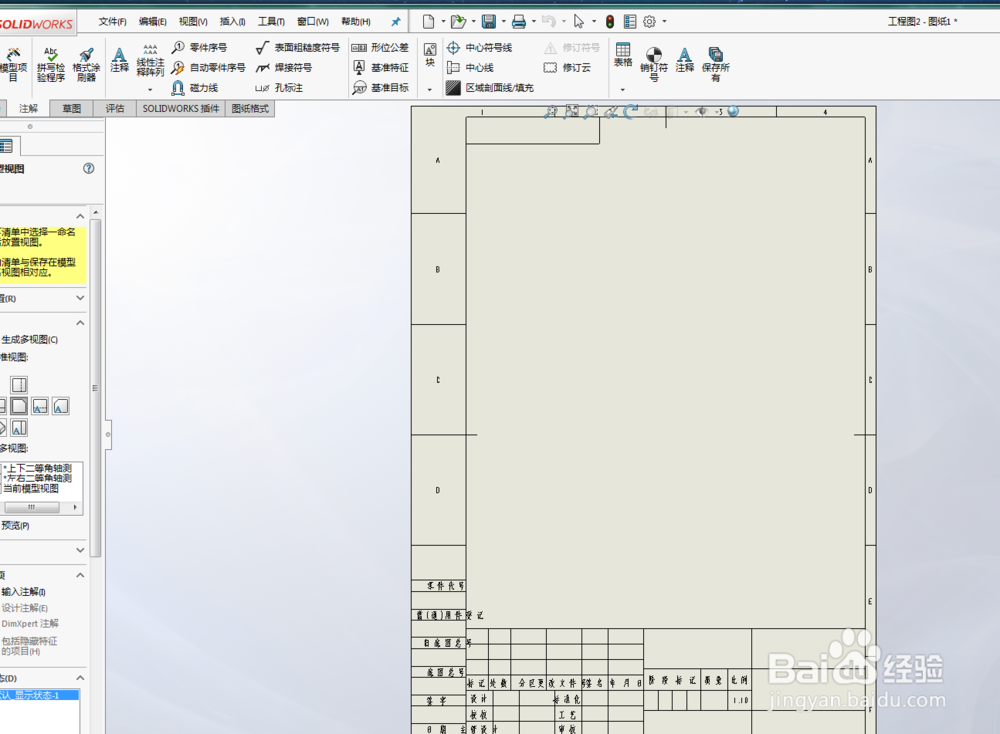Open the 视图(V) menu

(193, 22)
